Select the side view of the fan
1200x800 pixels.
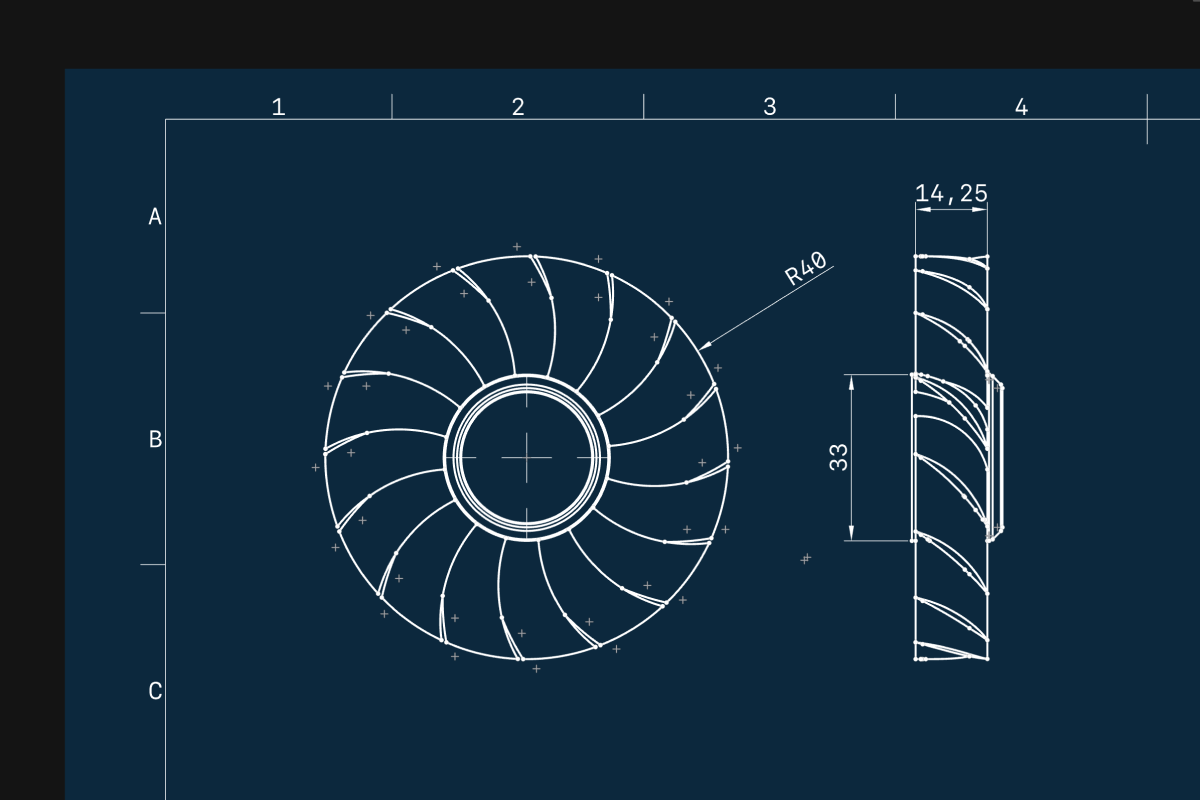tap(950, 457)
